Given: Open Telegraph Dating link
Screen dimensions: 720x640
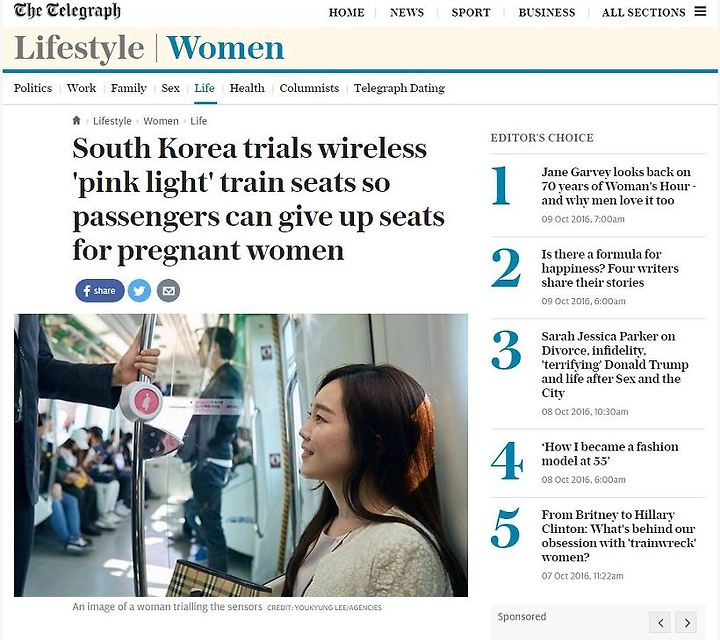Looking at the screenshot, I should click(x=399, y=88).
